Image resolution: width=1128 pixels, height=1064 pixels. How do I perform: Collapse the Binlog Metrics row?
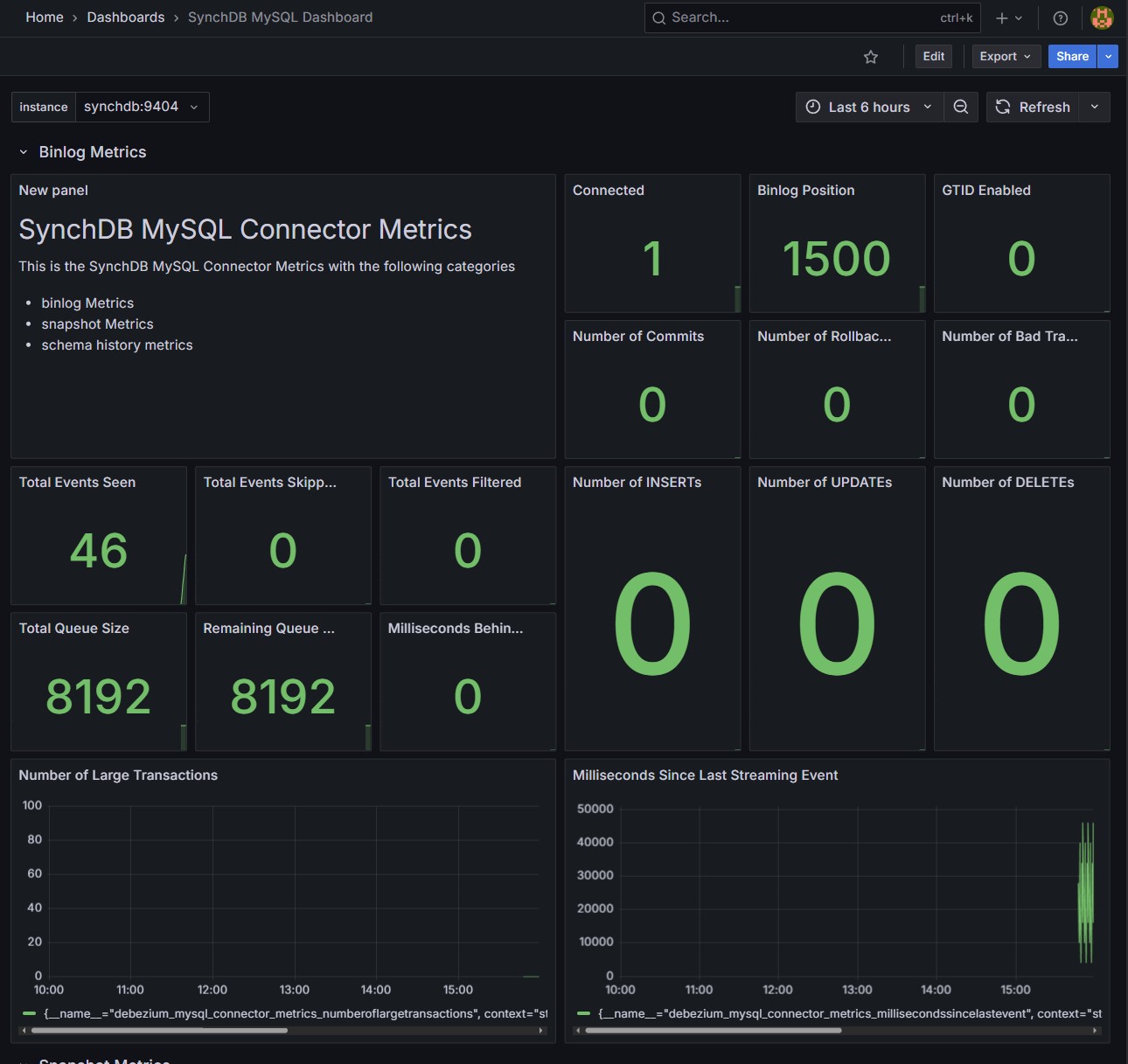24,152
